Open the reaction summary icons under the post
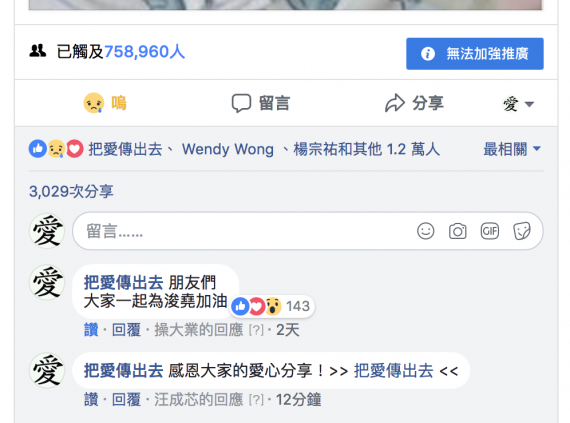 pos(56,149)
